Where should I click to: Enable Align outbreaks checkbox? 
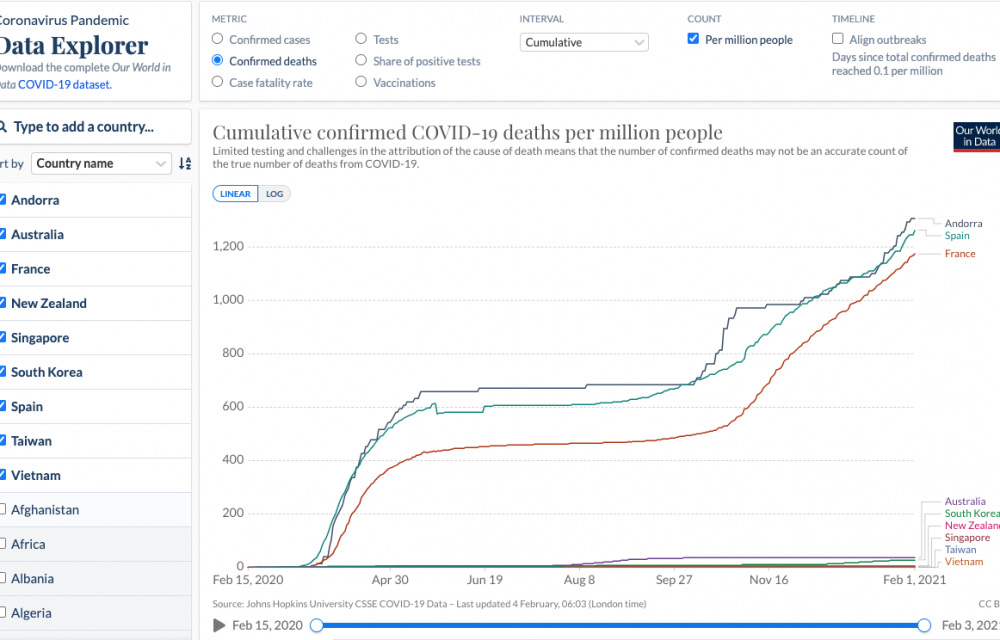[x=838, y=40]
